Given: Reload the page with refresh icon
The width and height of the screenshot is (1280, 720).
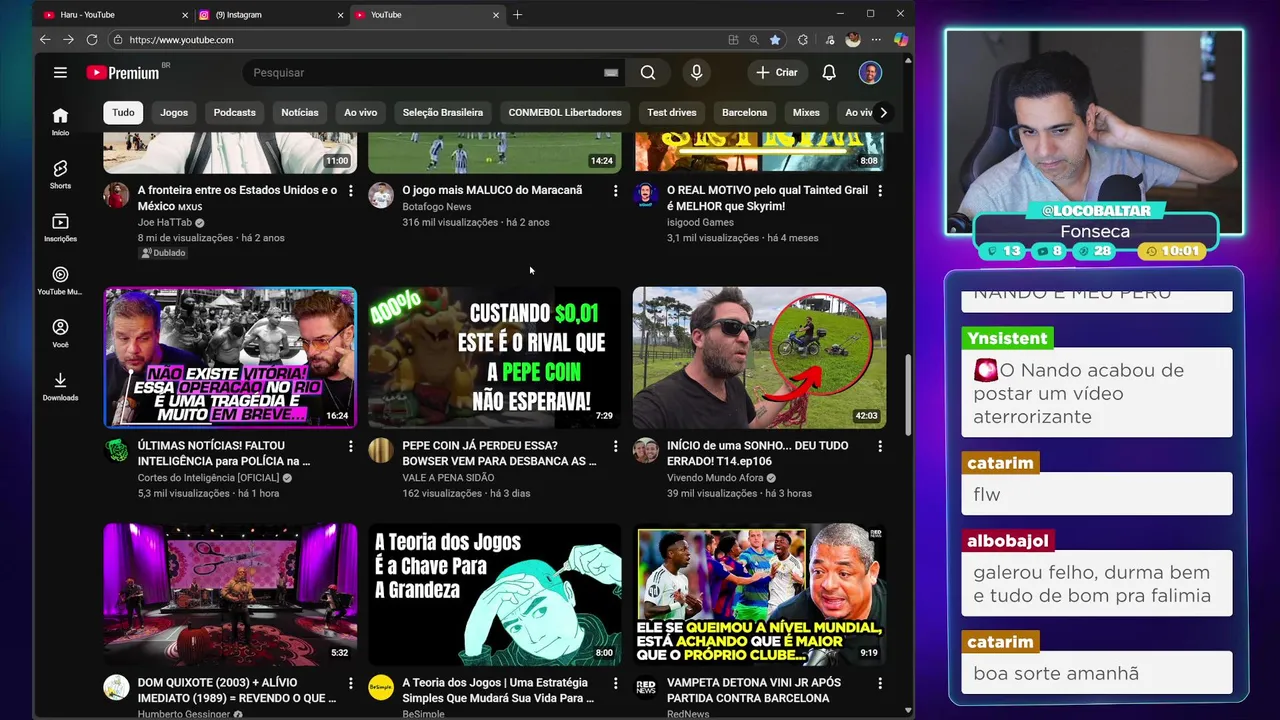Looking at the screenshot, I should click(92, 40).
